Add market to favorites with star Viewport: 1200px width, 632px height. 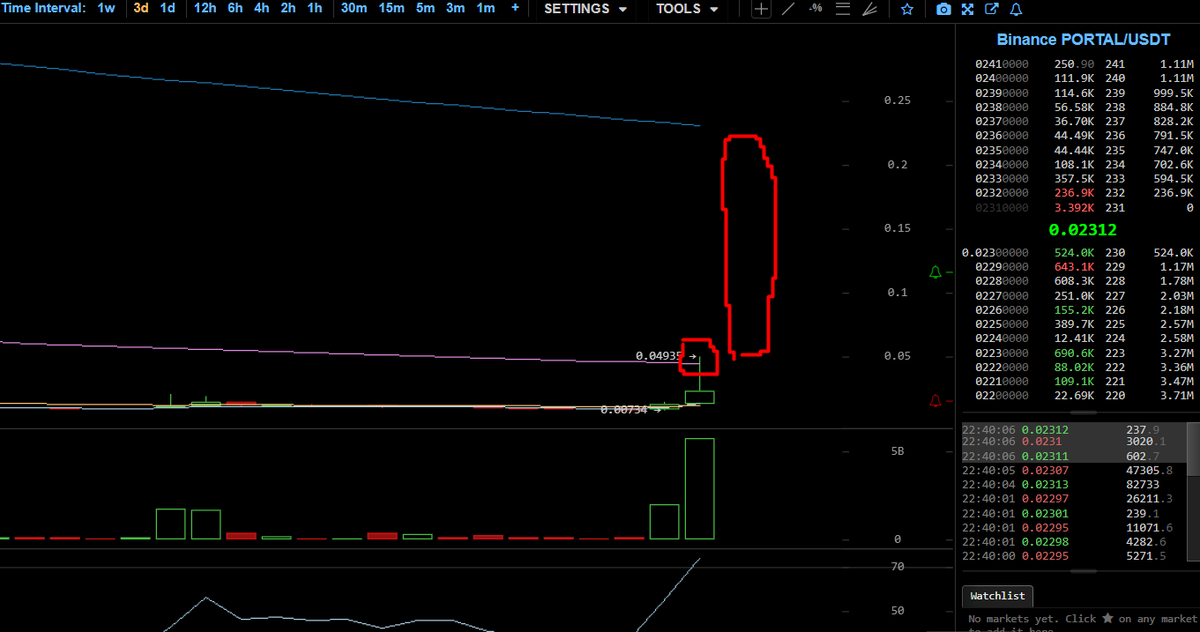click(x=907, y=9)
